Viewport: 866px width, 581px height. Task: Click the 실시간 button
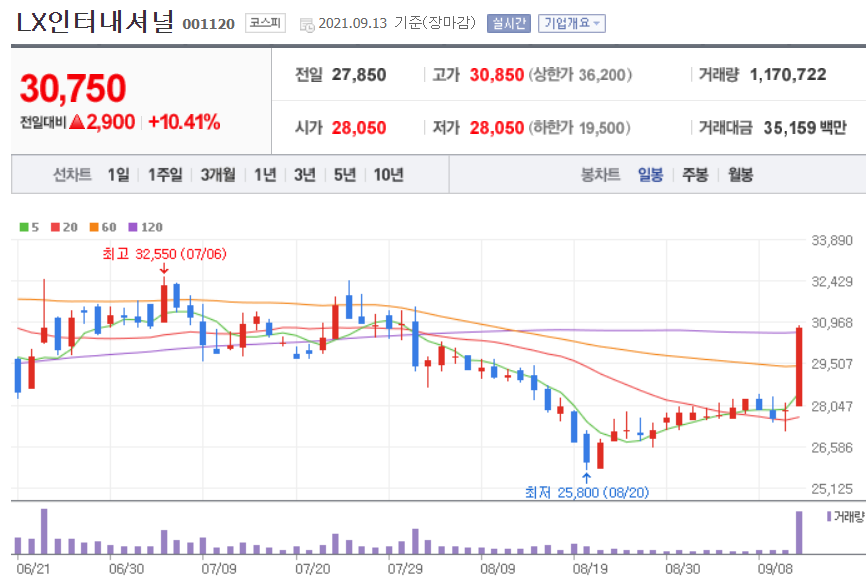(509, 23)
